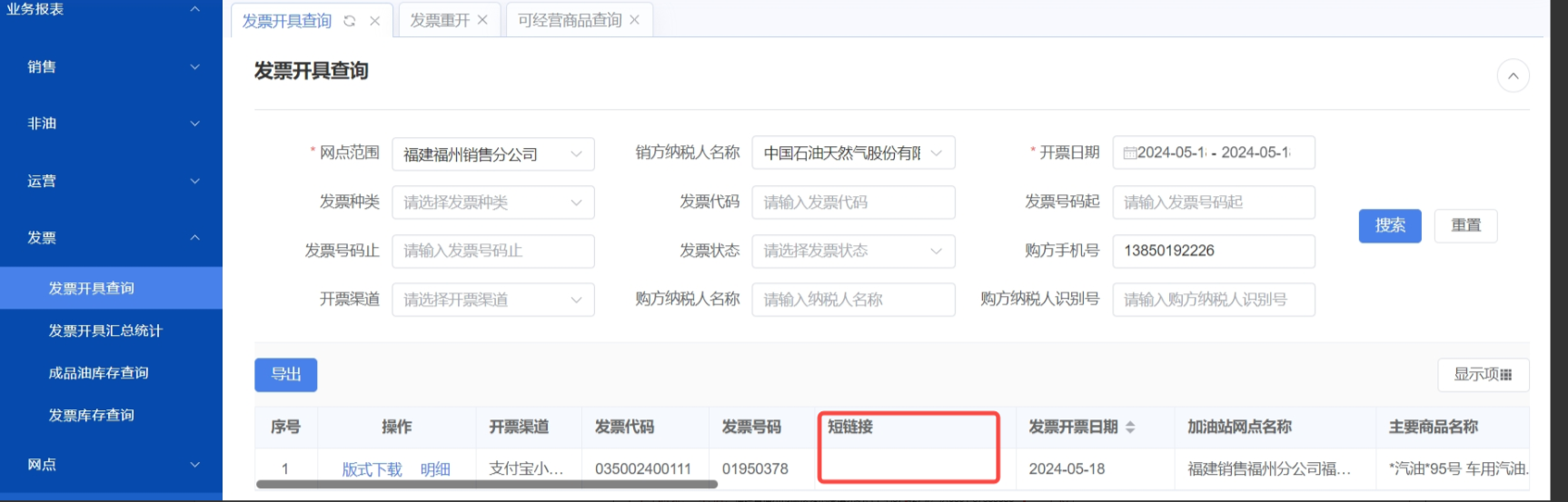Click the 导出 button
Screen dimensions: 1568x502
pos(285,375)
